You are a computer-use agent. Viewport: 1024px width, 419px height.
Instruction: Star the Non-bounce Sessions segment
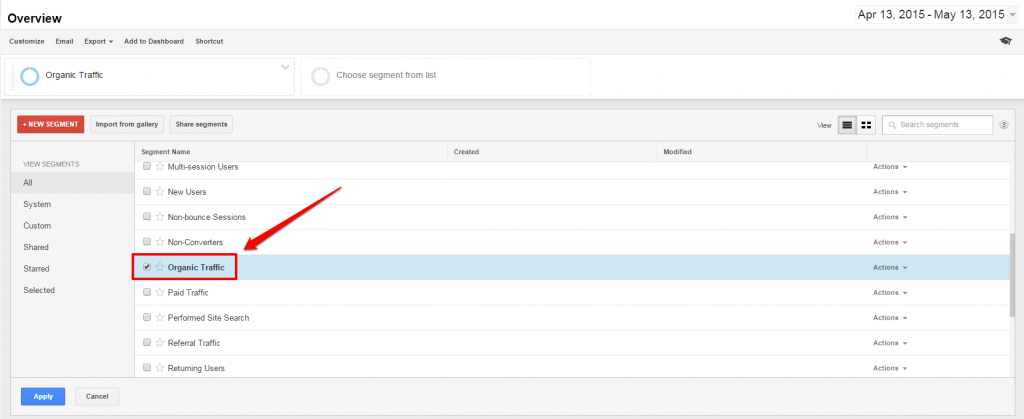(x=159, y=217)
